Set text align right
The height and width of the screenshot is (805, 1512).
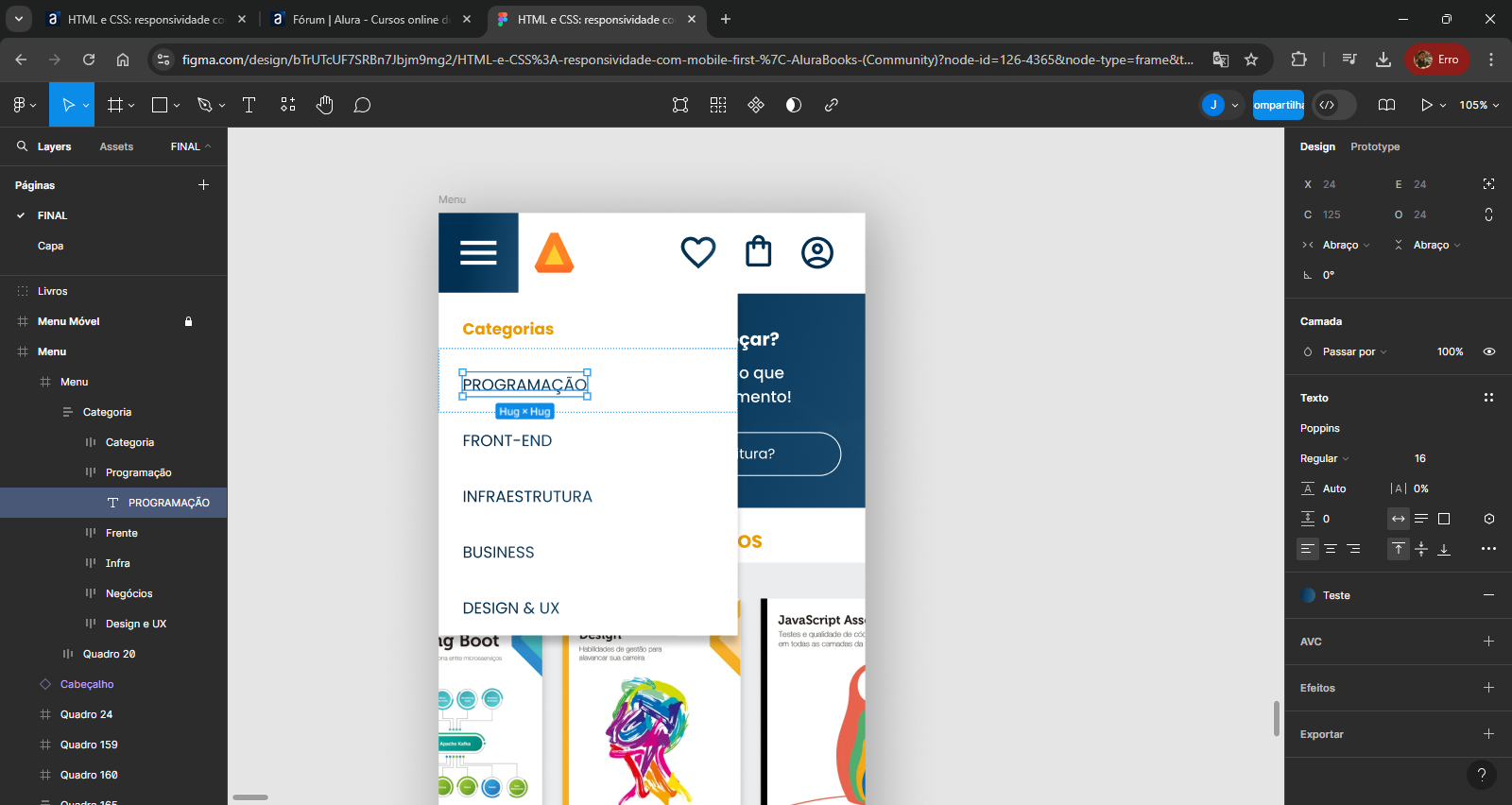click(x=1353, y=549)
